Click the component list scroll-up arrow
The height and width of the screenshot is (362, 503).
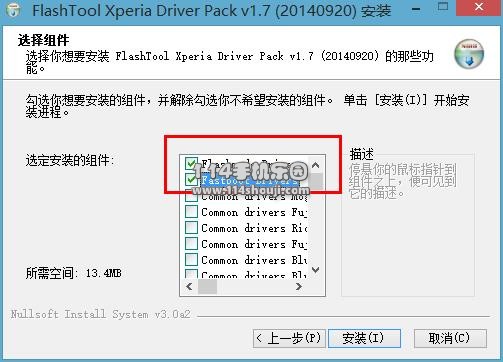[x=315, y=165]
